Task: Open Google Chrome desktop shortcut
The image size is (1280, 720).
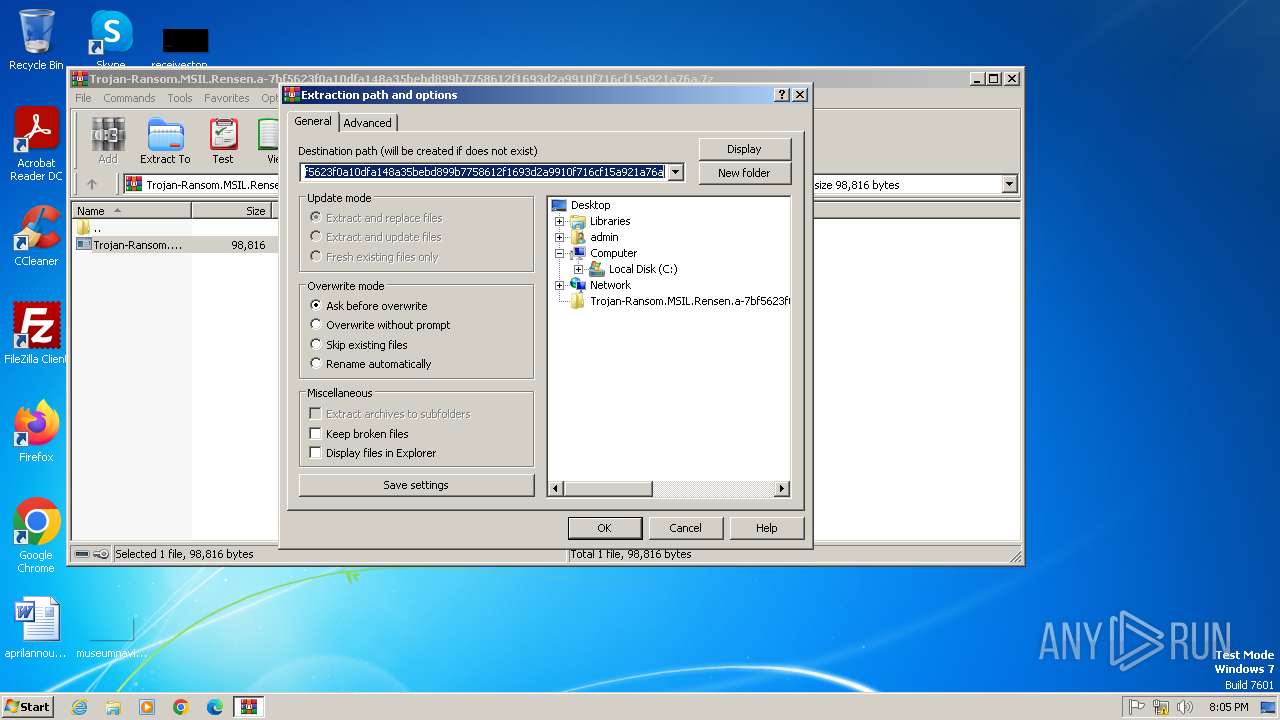Action: (36, 535)
